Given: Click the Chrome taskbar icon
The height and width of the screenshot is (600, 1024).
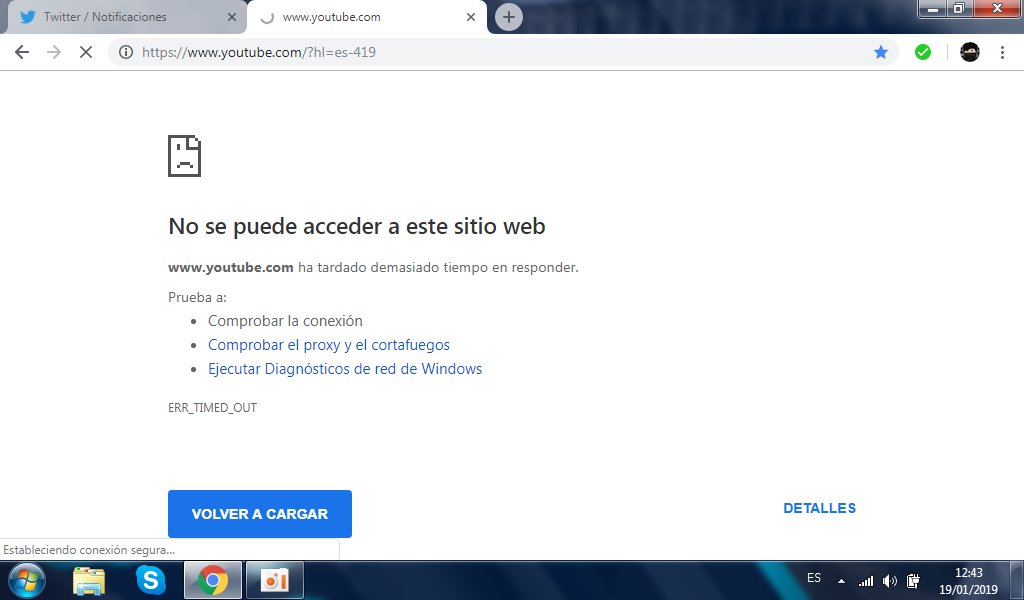Looking at the screenshot, I should coord(213,580).
